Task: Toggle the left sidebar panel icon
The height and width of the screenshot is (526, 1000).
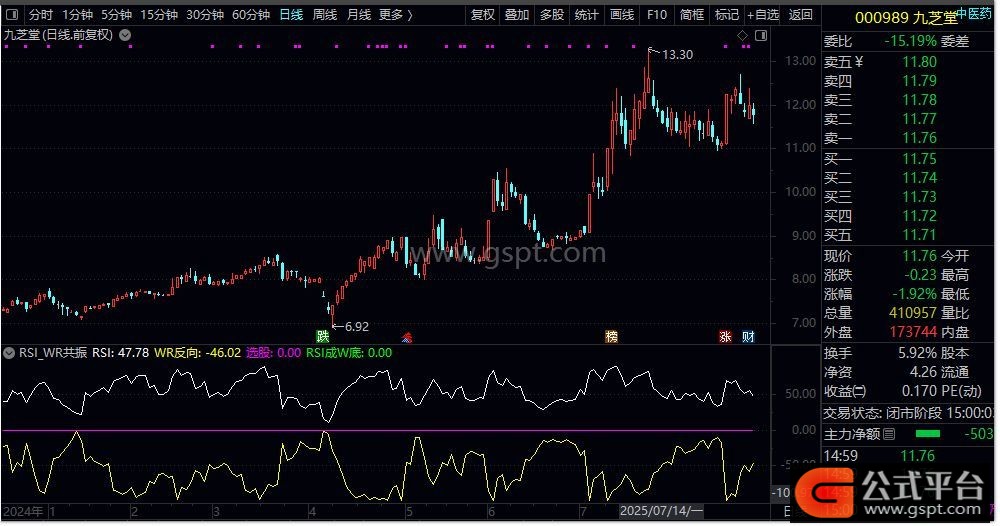Action: pos(11,14)
